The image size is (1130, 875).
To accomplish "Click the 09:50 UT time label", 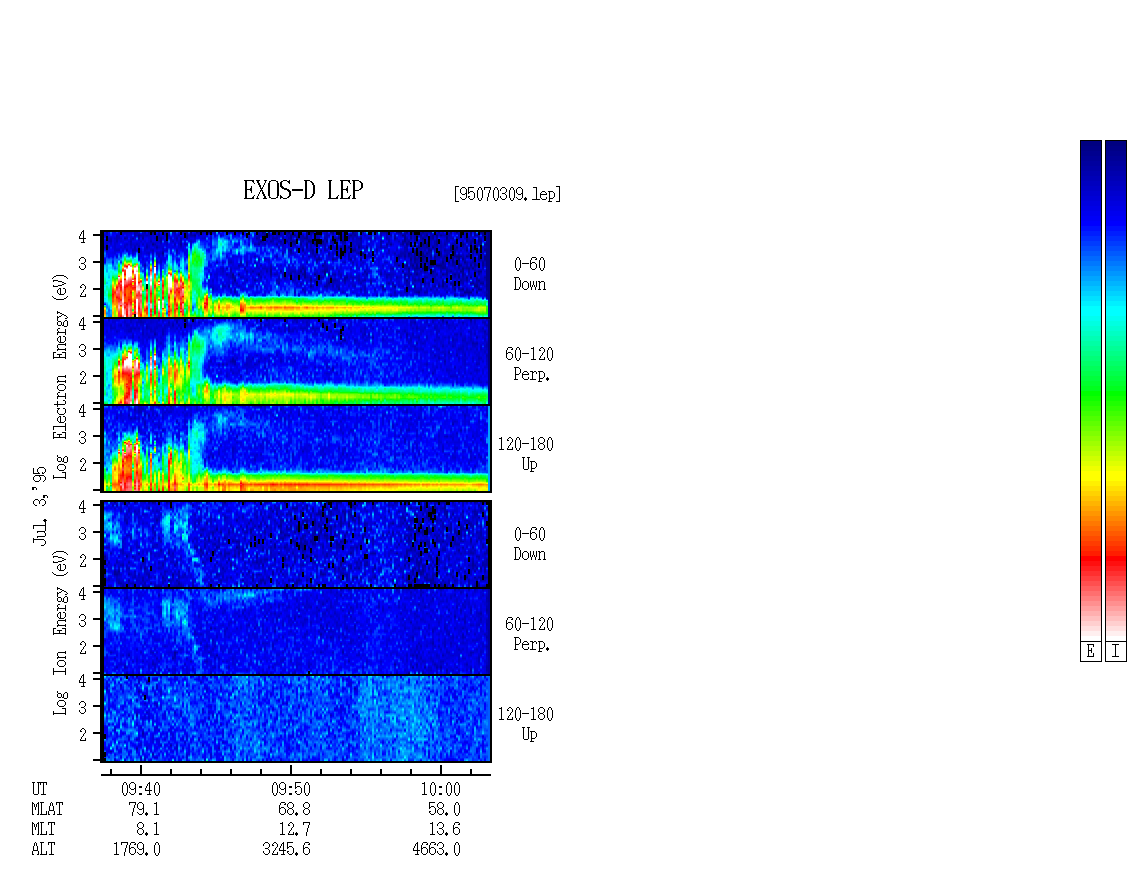I will (290, 790).
